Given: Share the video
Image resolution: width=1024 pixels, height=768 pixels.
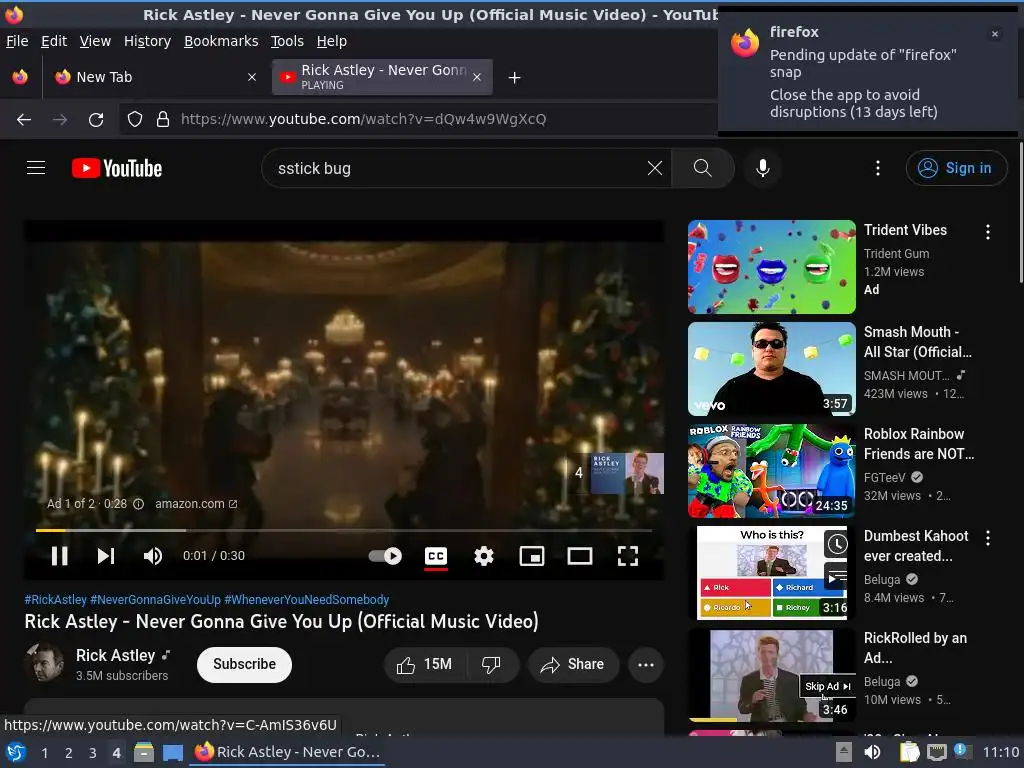Looking at the screenshot, I should [573, 665].
